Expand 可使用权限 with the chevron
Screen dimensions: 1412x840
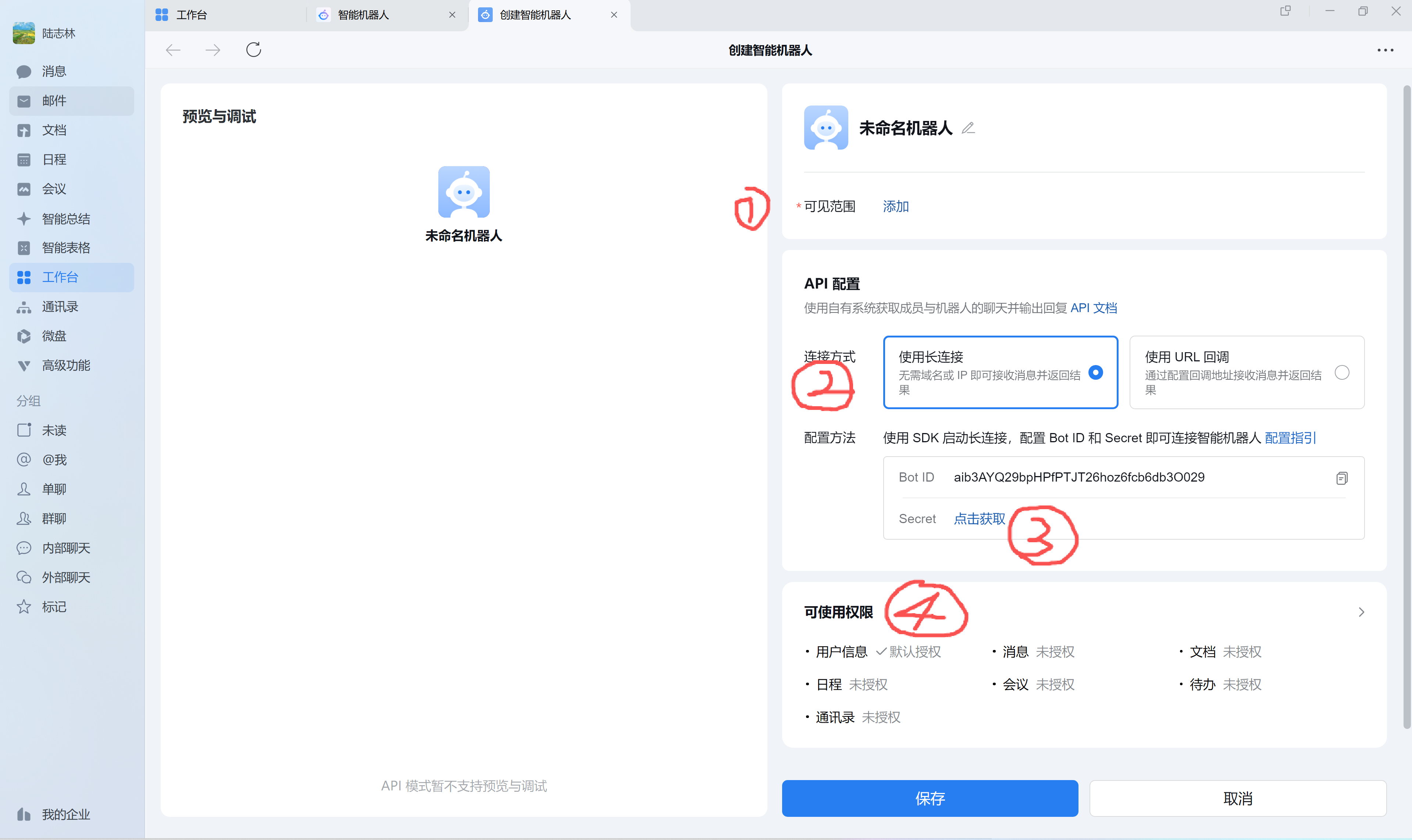(1361, 612)
